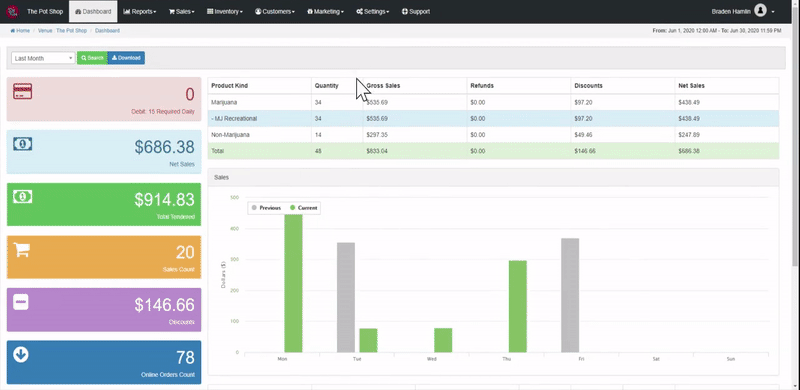
Task: Toggle the Previous series in the chart legend
Action: [x=266, y=208]
